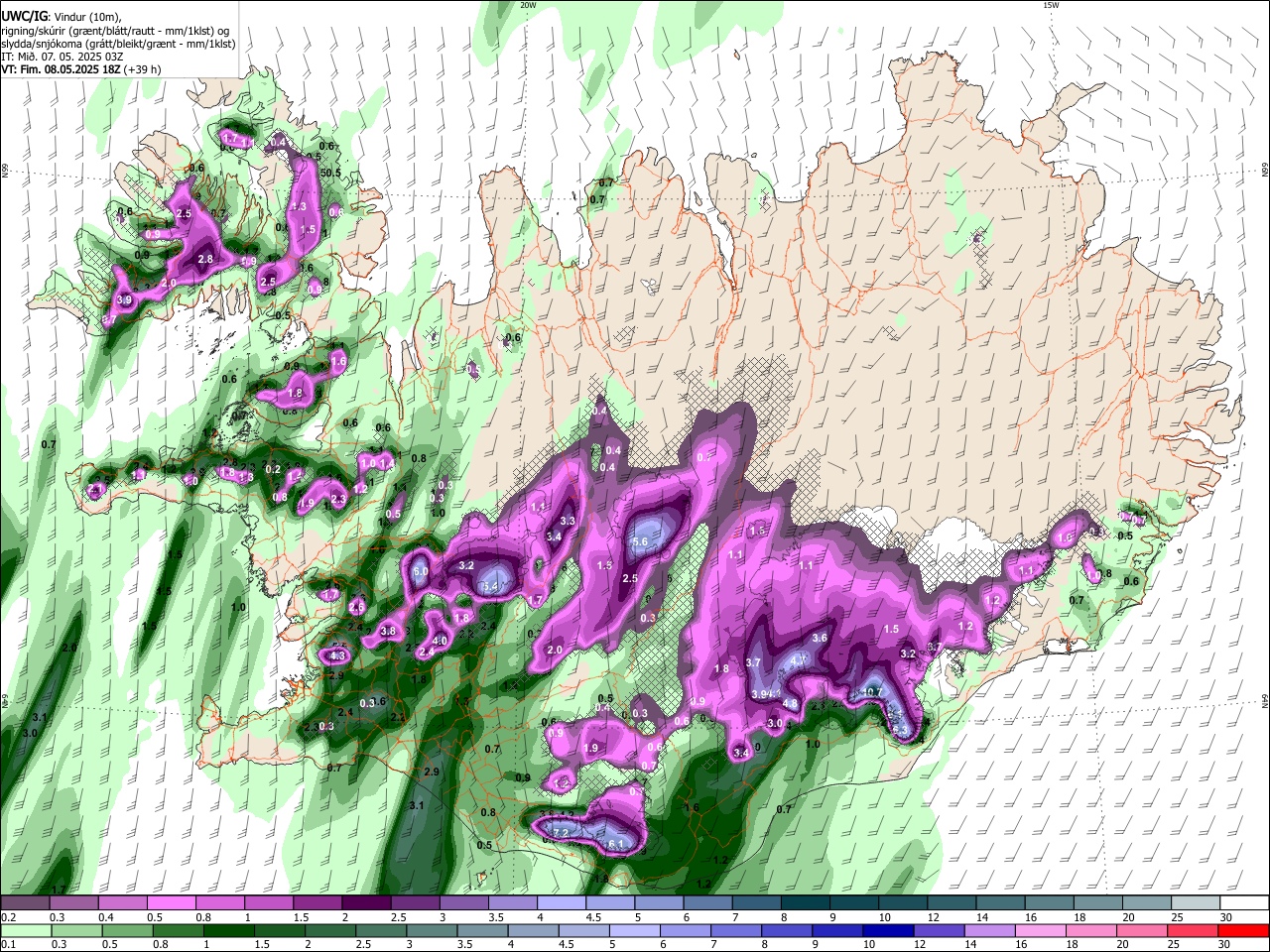The image size is (1270, 952).
Task: Click the '2.8' value in the Westfjords
Action: coord(205,259)
